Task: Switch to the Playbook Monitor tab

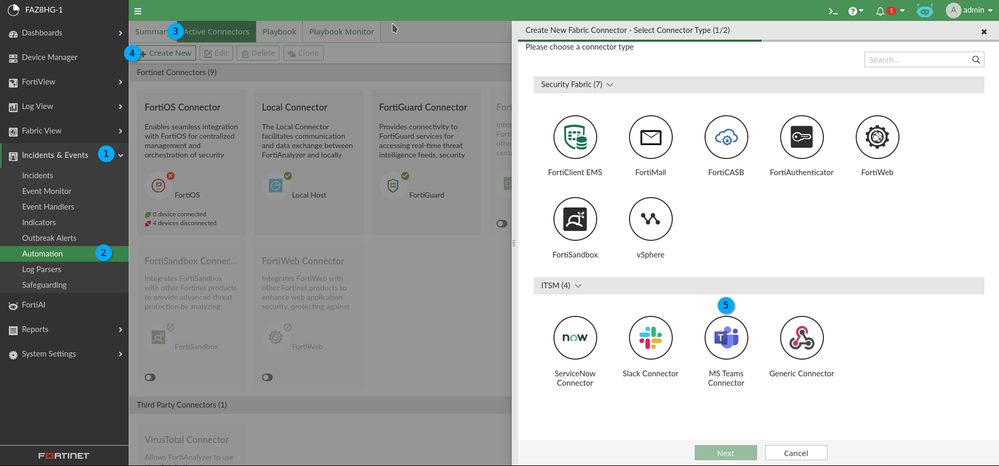Action: [x=341, y=32]
